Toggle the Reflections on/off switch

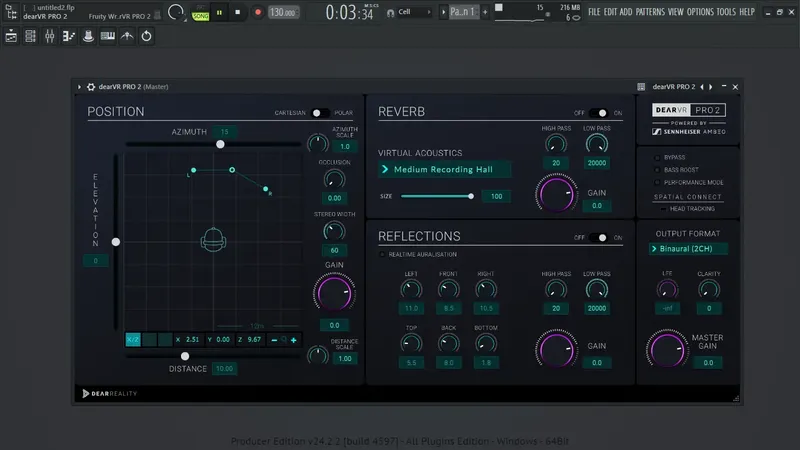click(x=598, y=238)
